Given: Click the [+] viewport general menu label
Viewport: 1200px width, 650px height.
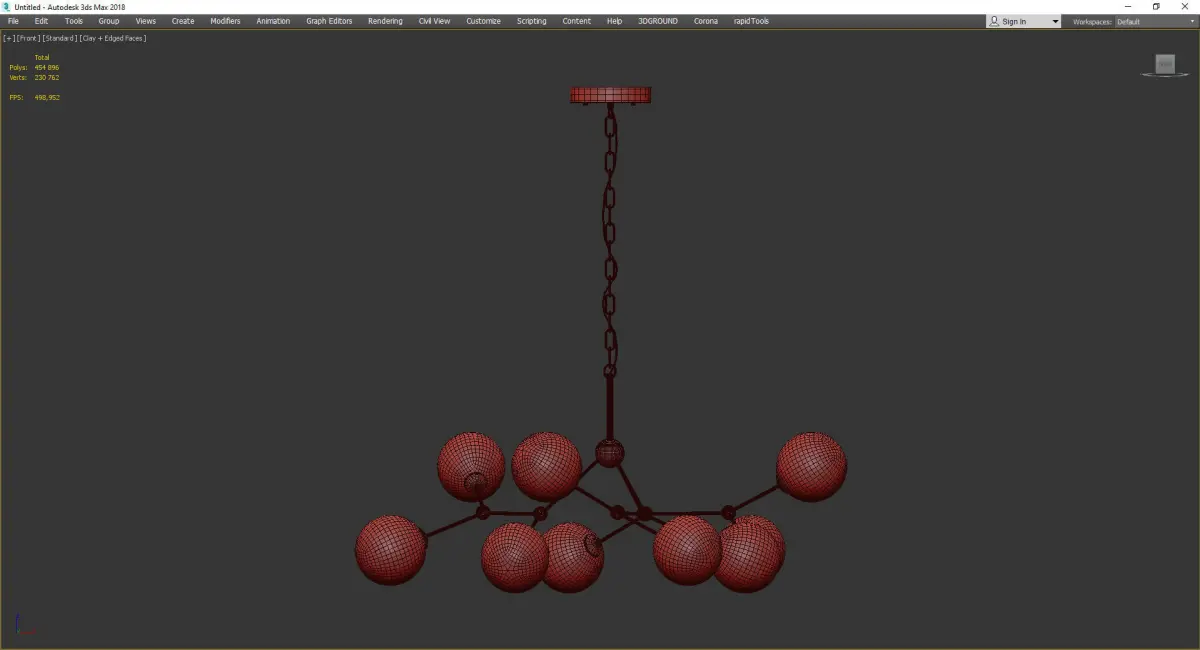Looking at the screenshot, I should pyautogui.click(x=9, y=38).
